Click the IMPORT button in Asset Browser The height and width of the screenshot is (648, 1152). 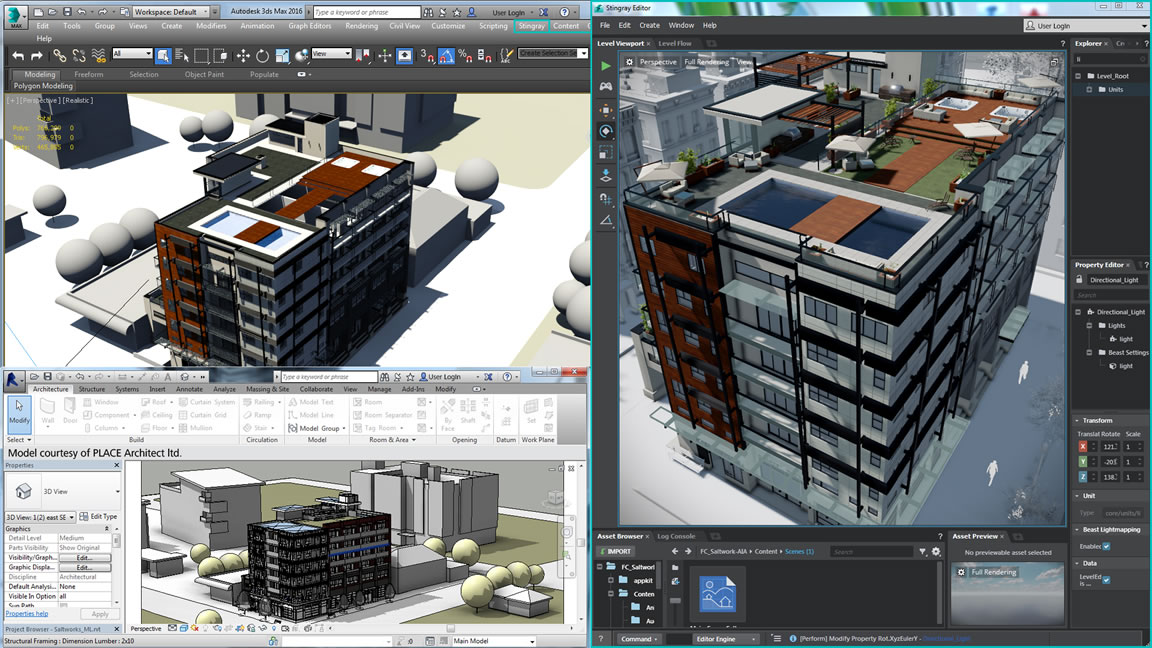615,551
